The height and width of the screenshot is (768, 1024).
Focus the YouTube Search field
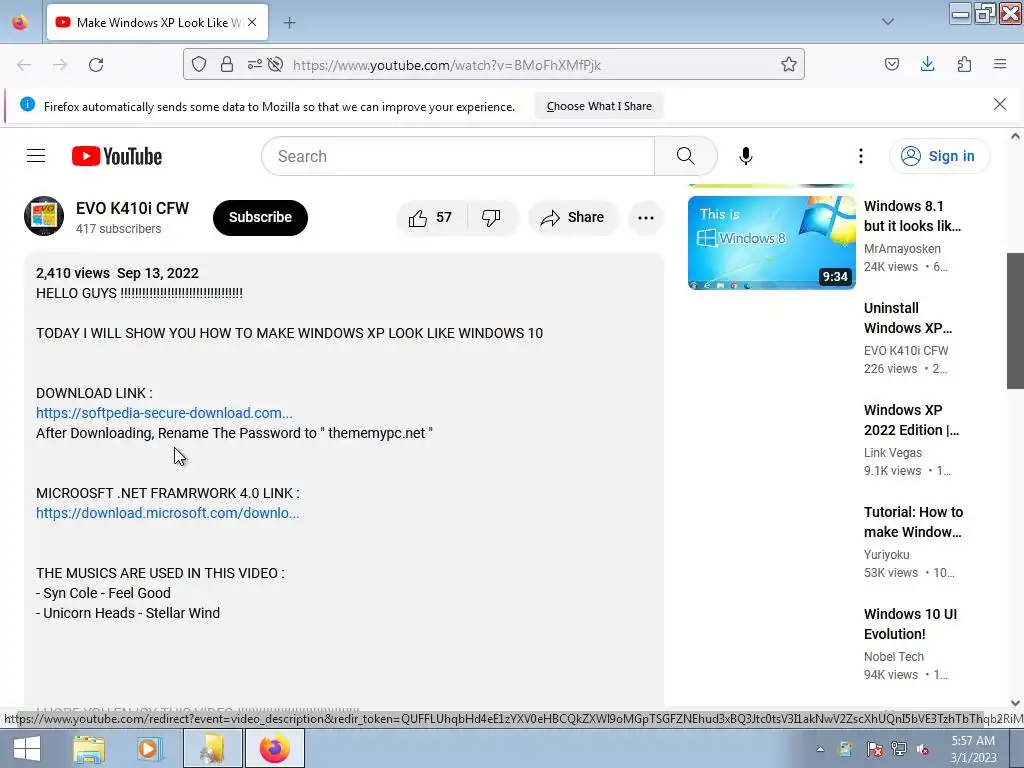pos(458,156)
